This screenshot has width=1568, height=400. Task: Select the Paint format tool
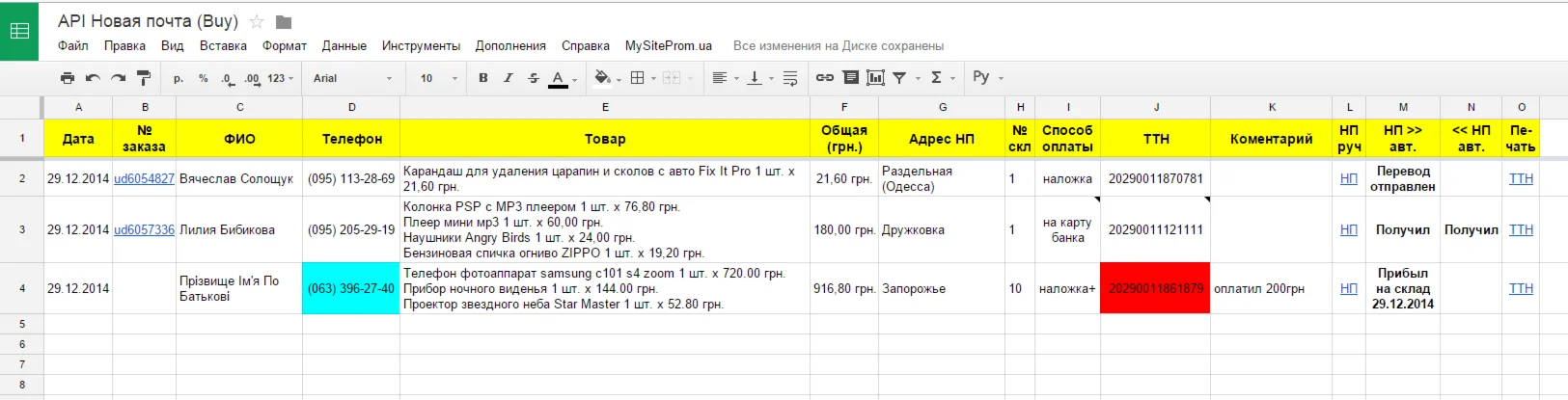[144, 78]
